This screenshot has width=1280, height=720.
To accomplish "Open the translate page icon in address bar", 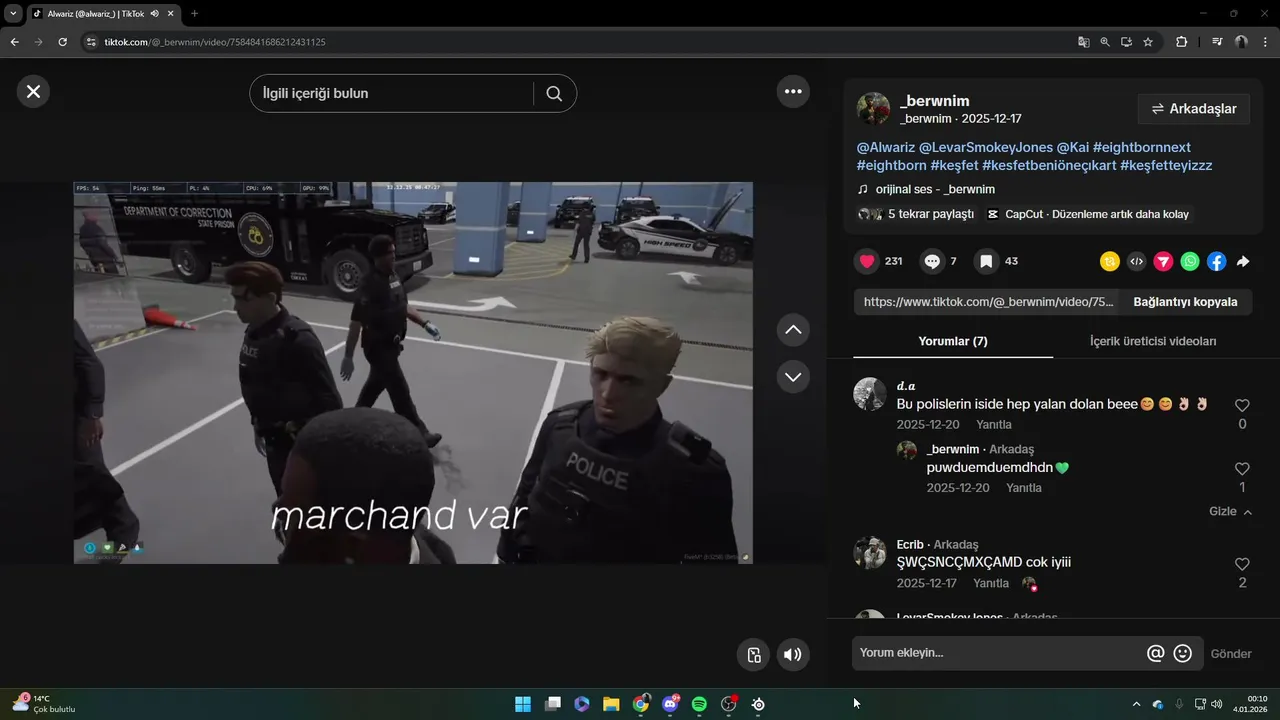I will coord(1084,42).
